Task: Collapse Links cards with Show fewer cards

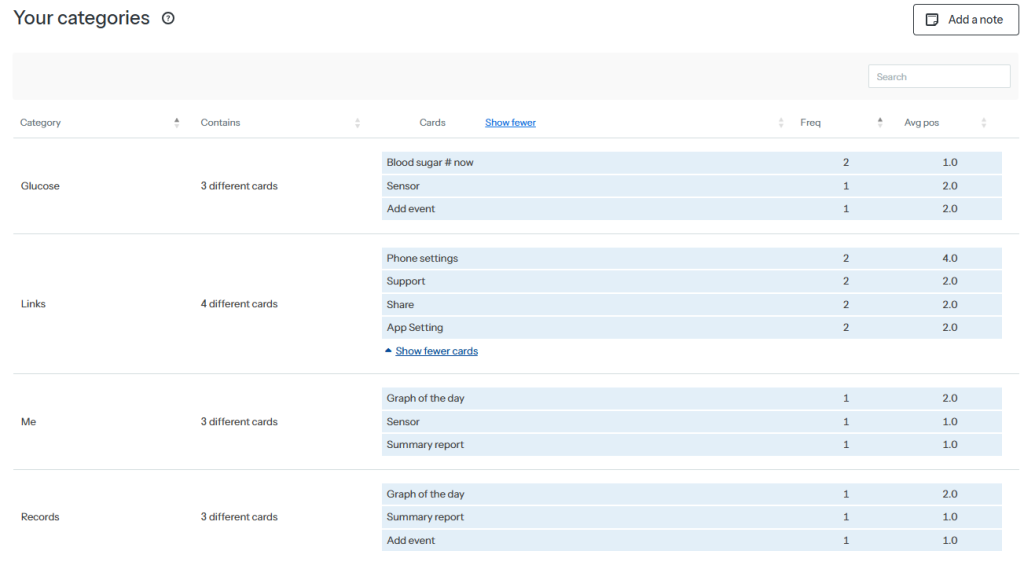Action: 436,351
